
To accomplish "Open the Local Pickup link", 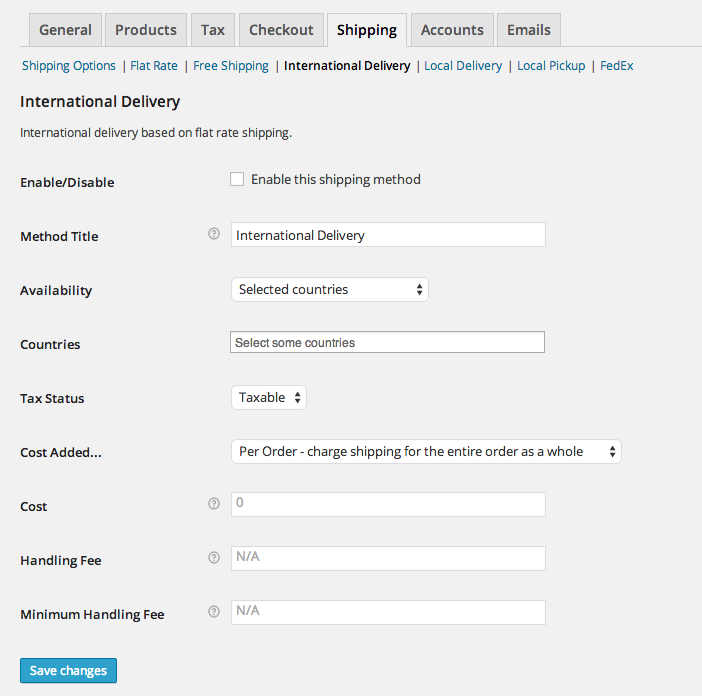I will [x=551, y=66].
